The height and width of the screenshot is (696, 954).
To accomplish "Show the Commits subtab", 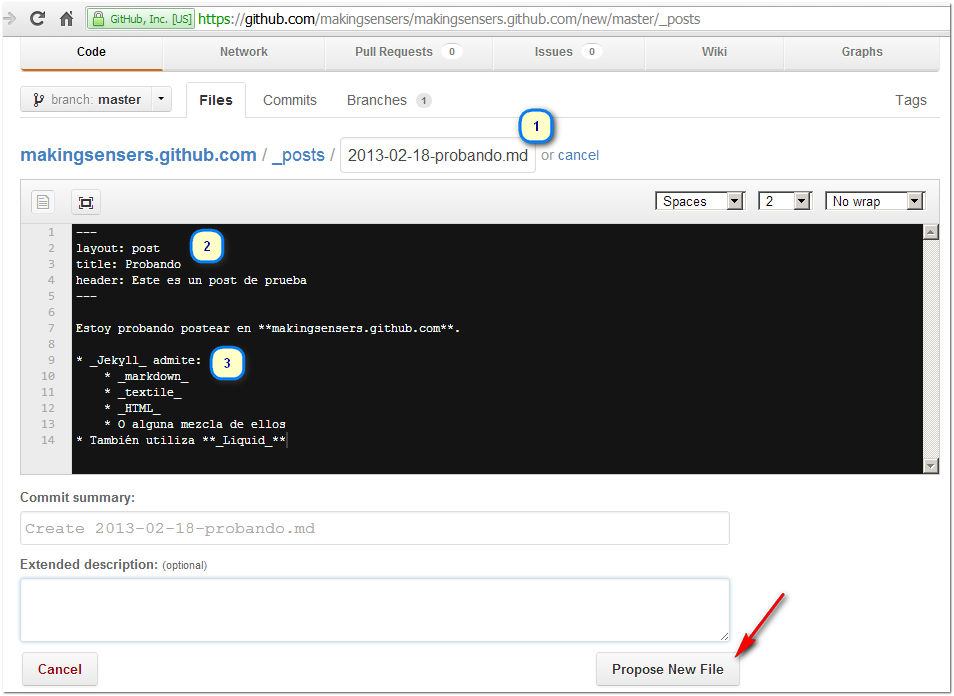I will point(290,100).
